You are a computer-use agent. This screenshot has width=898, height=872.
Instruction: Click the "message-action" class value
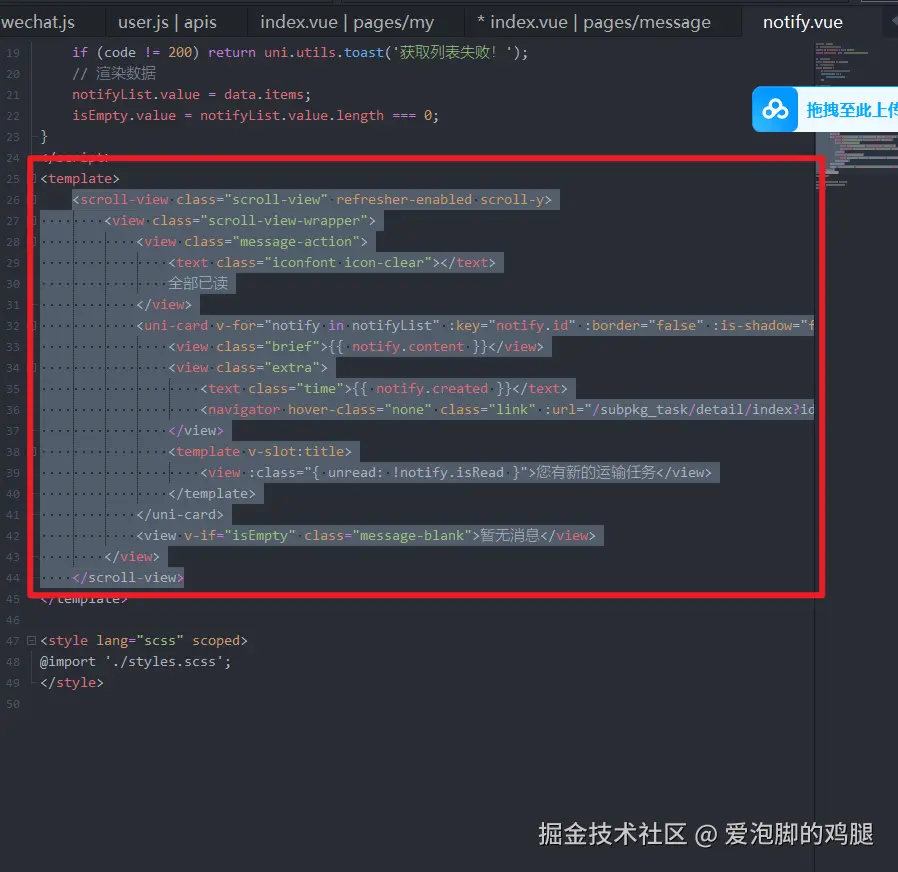click(x=296, y=242)
